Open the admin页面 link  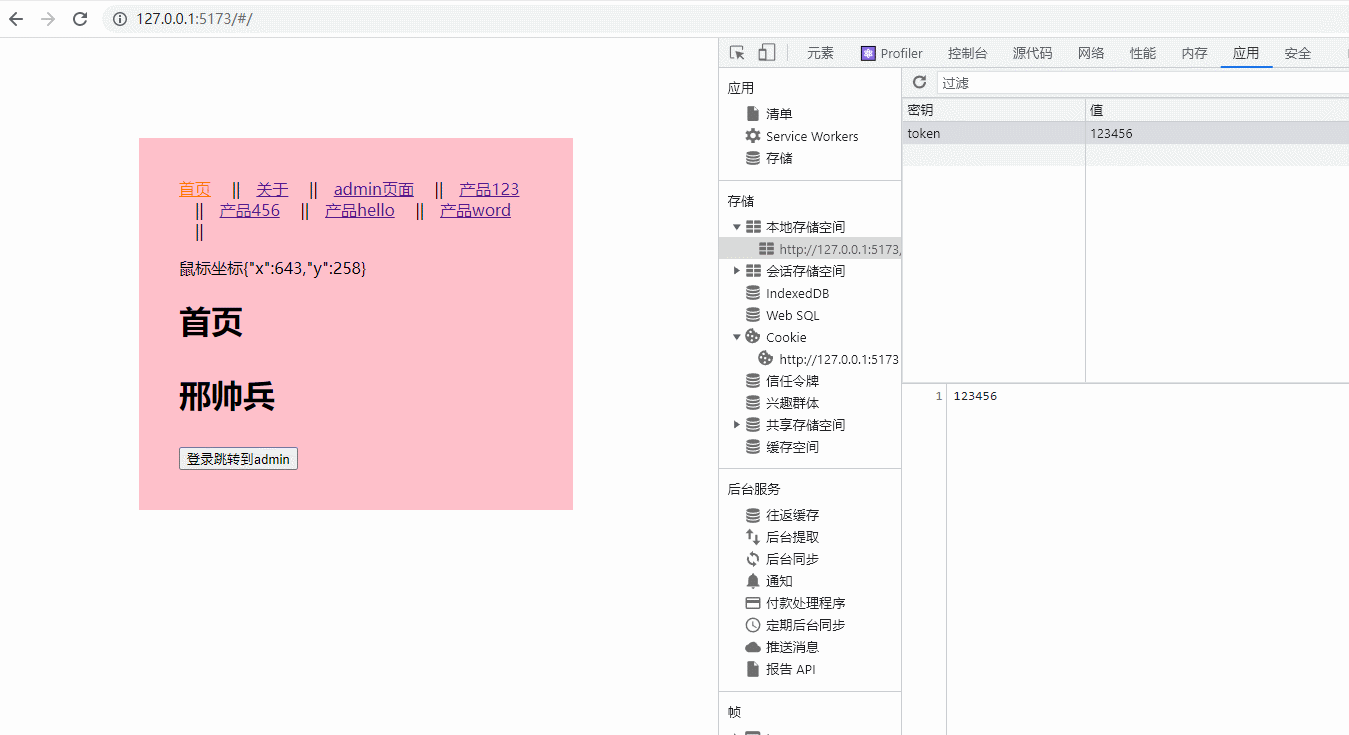(x=374, y=189)
